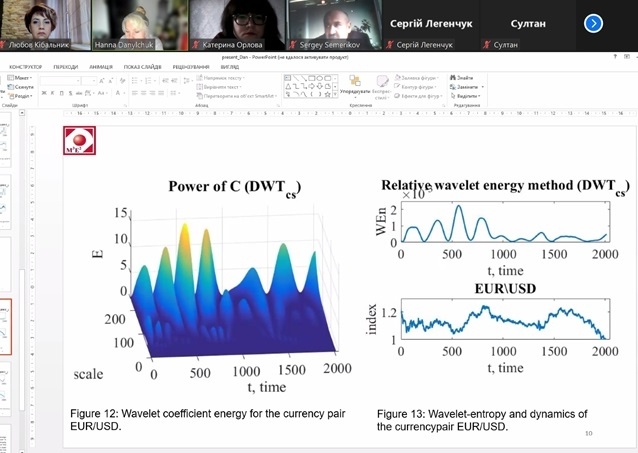Click the red logo on the slide
638x453 pixels.
[79, 139]
